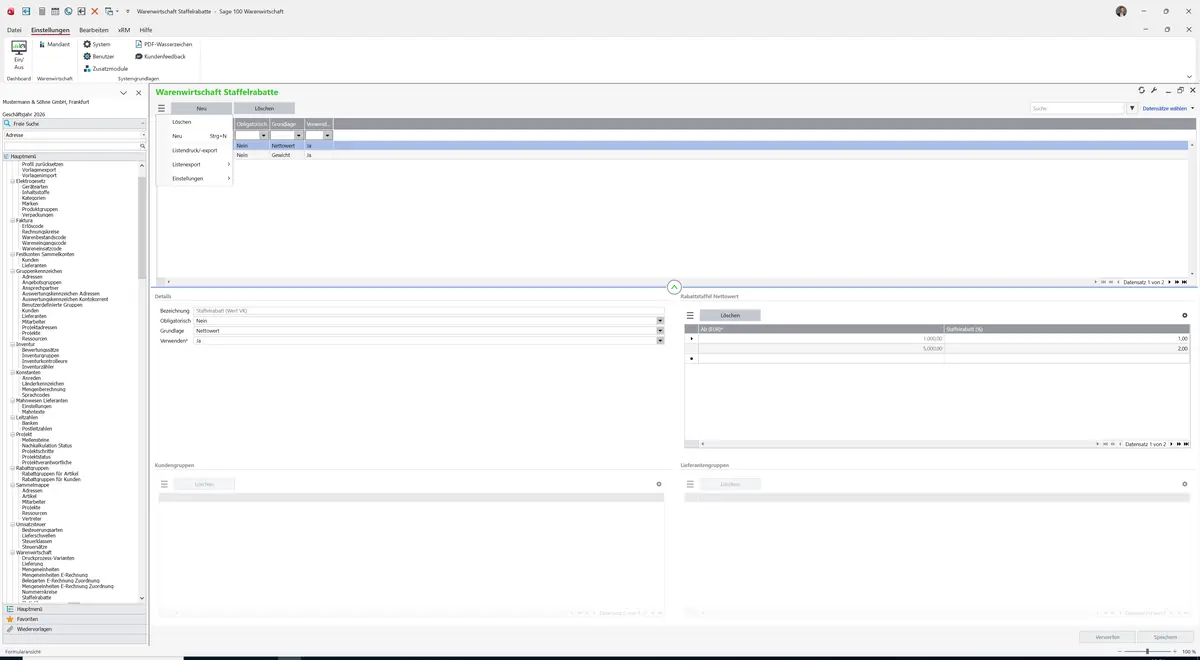Click the gear icon in Rabattstaffel Nettowert

[1185, 315]
